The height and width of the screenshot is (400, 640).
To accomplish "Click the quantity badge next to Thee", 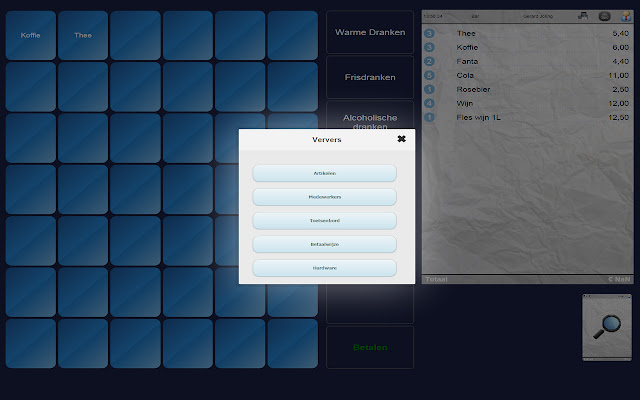I will (430, 33).
